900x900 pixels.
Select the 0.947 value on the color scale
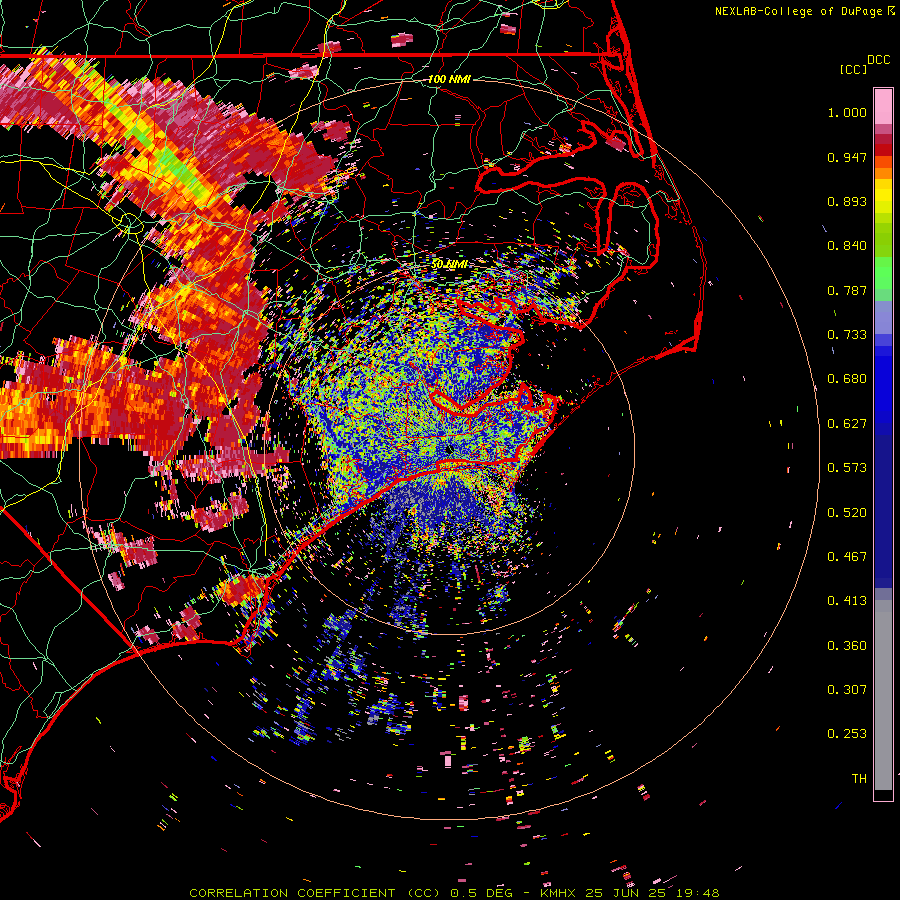tap(847, 157)
